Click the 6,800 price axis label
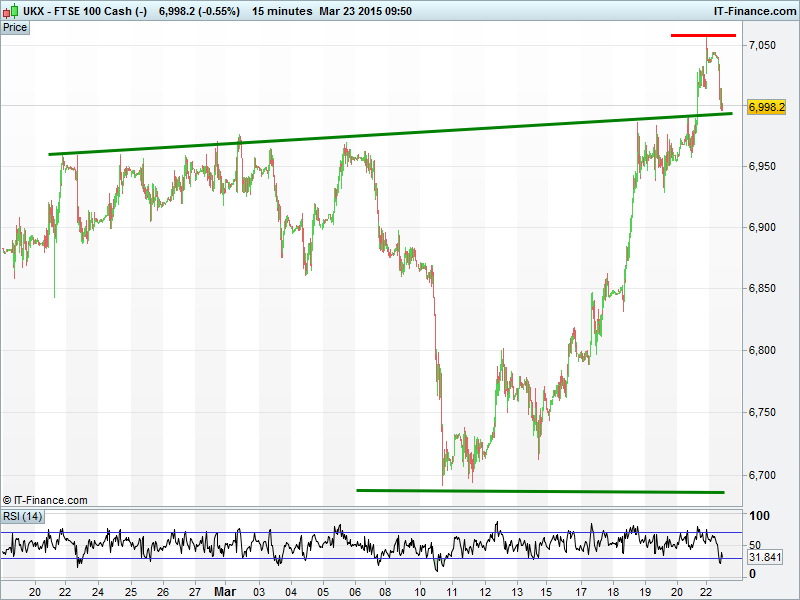Viewport: 800px width, 600px height. click(x=762, y=351)
